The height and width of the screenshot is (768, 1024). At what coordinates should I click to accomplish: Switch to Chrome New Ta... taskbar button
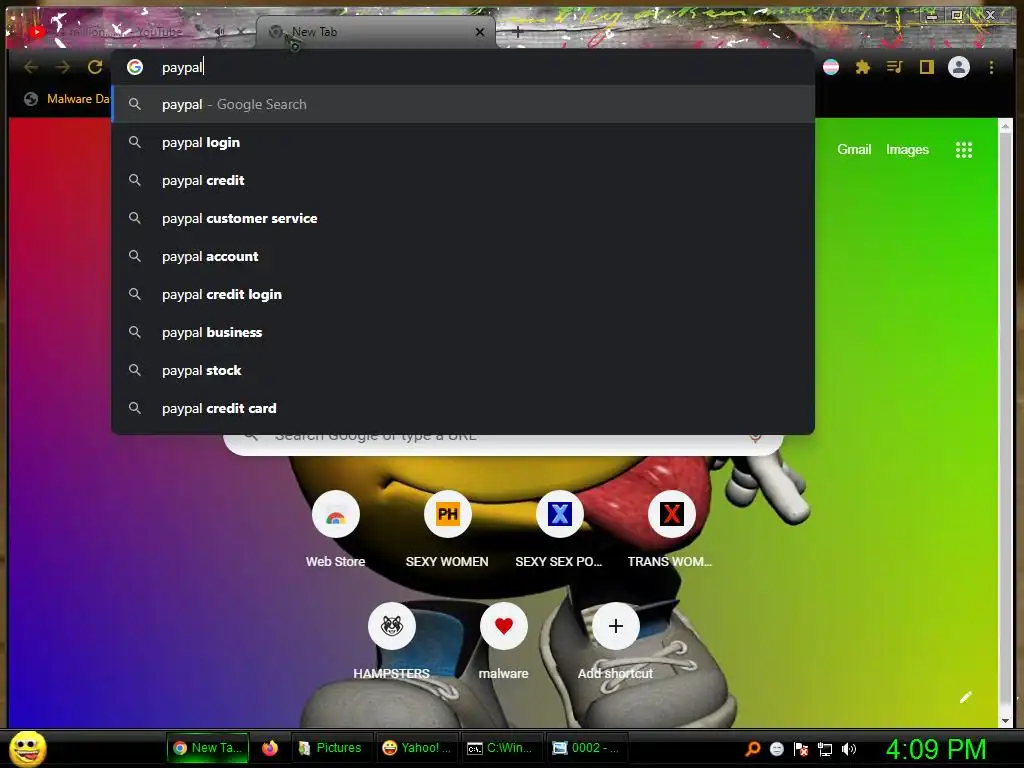pyautogui.click(x=207, y=748)
